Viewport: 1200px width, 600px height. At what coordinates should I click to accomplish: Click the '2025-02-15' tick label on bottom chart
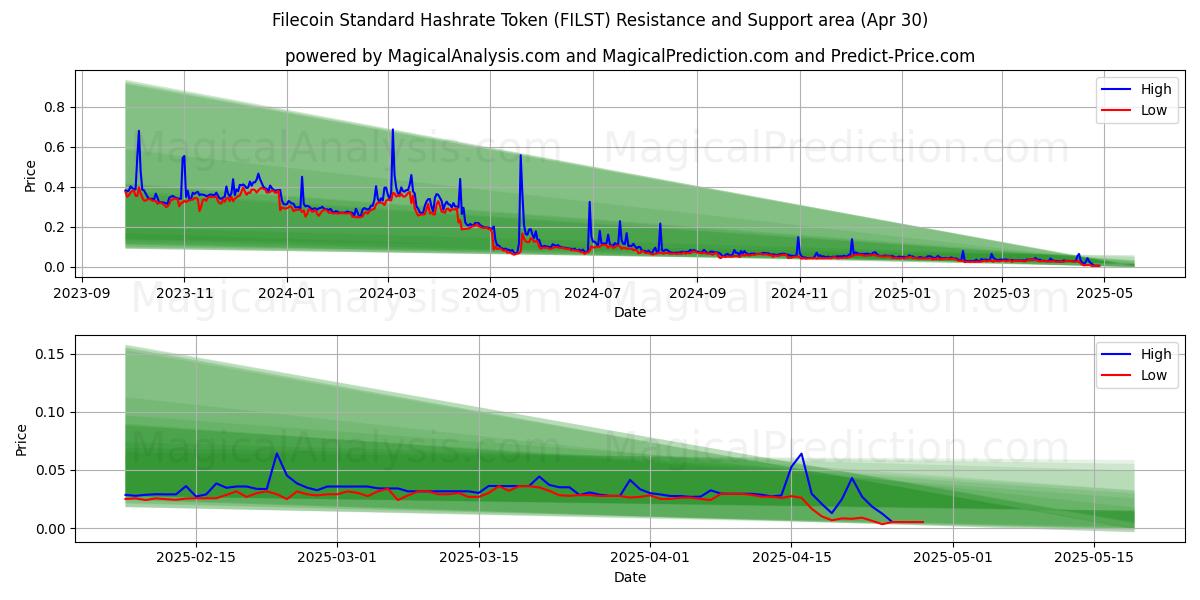click(195, 558)
